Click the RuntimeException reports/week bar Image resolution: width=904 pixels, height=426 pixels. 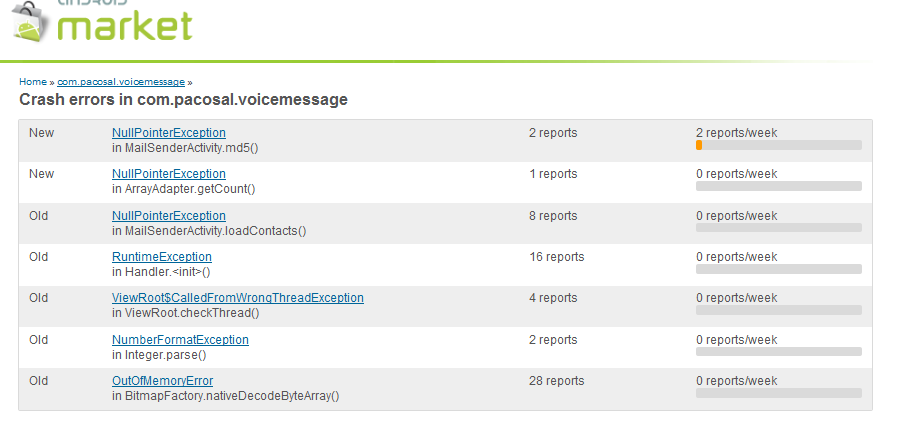pyautogui.click(x=778, y=269)
